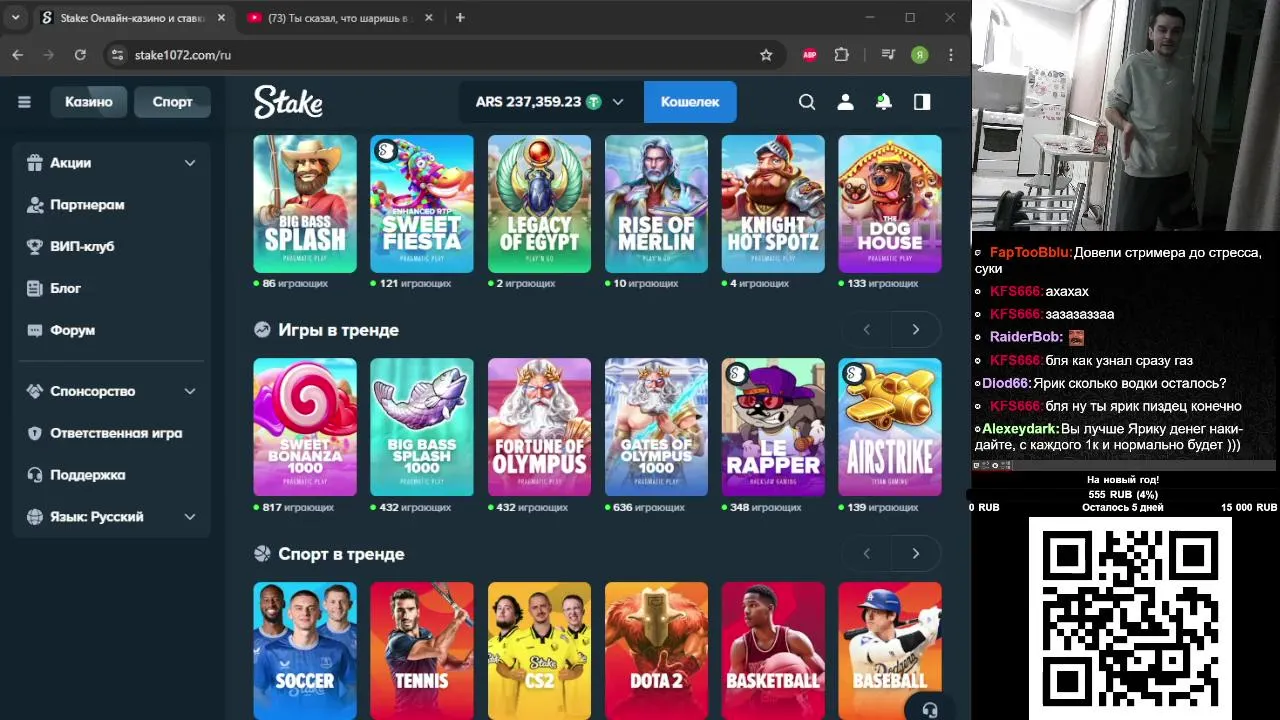Select the Stake browser tab

[134, 18]
